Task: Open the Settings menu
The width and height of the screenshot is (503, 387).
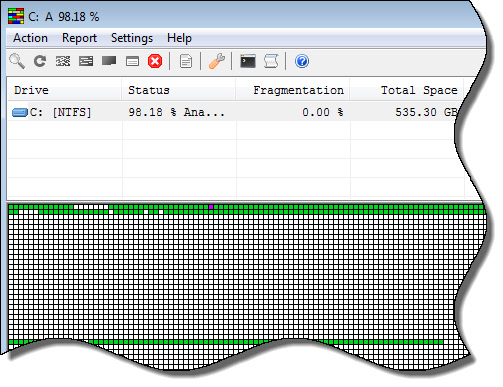Action: point(132,38)
